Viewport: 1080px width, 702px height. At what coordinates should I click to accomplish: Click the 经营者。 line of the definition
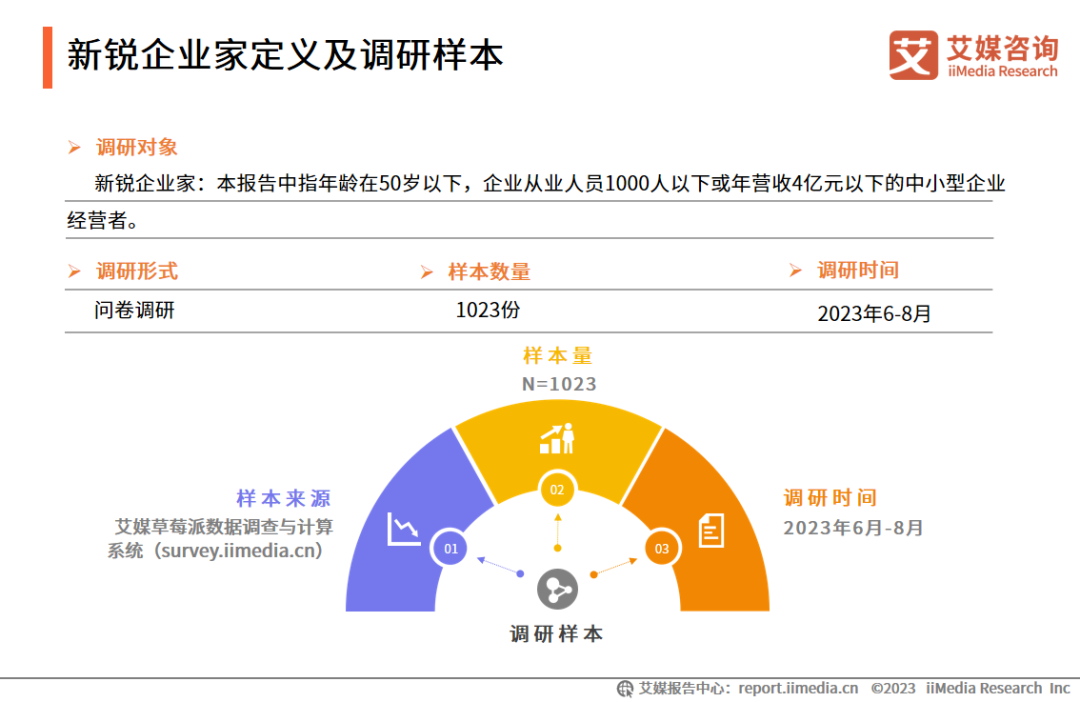click(x=103, y=220)
